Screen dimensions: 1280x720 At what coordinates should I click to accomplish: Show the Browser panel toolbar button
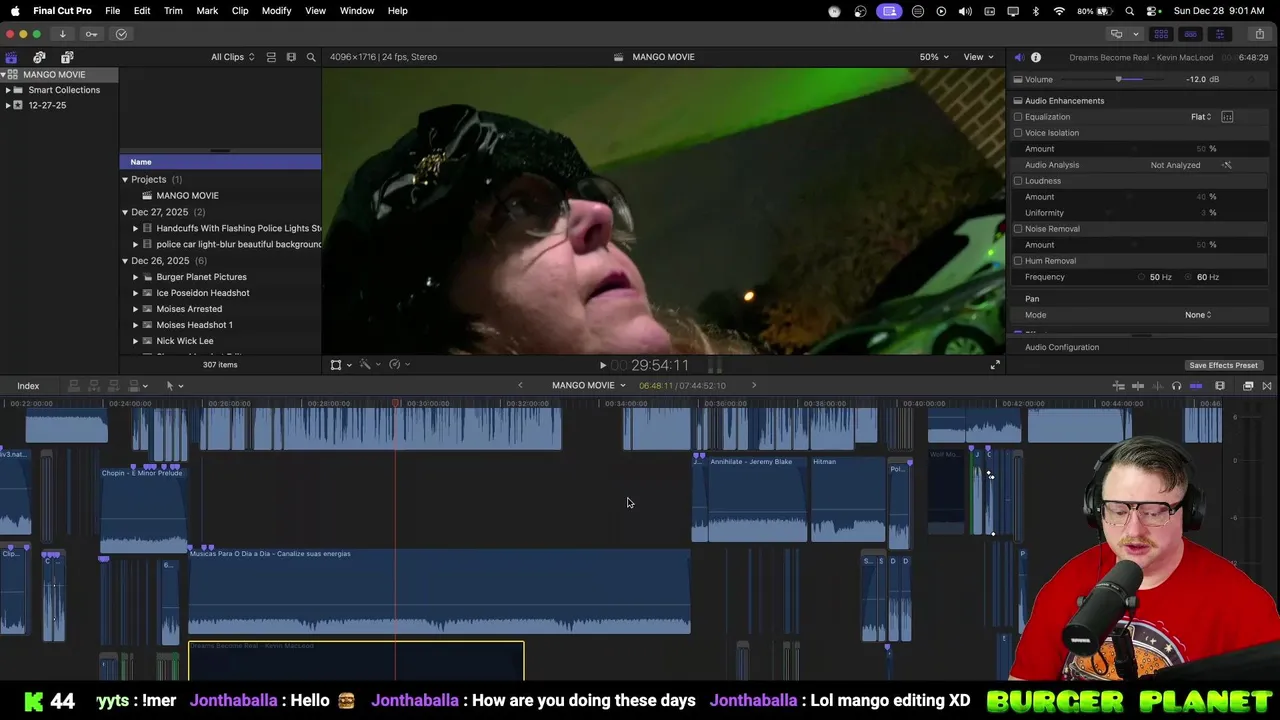1161,34
